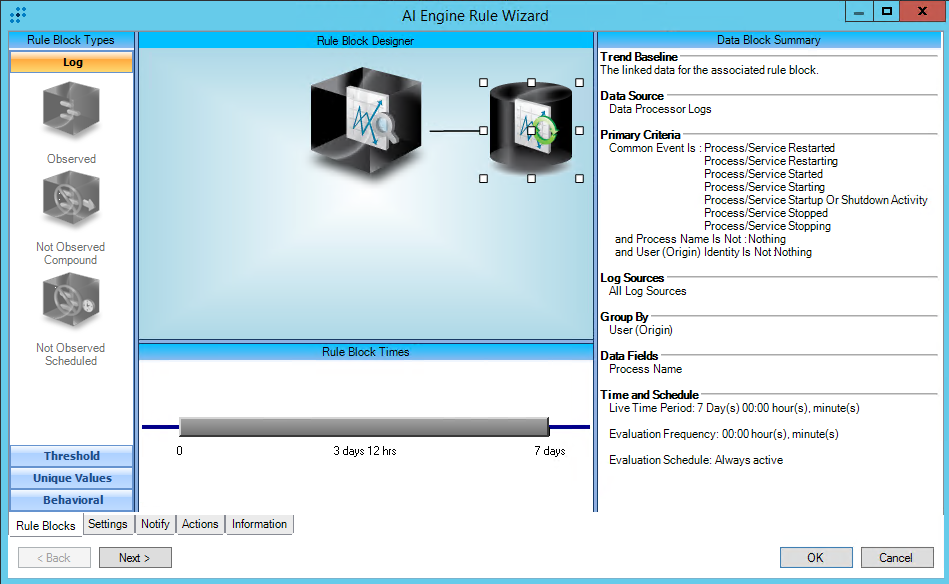Go to the Actions tab
Screen dimensions: 949x584
[x=200, y=524]
